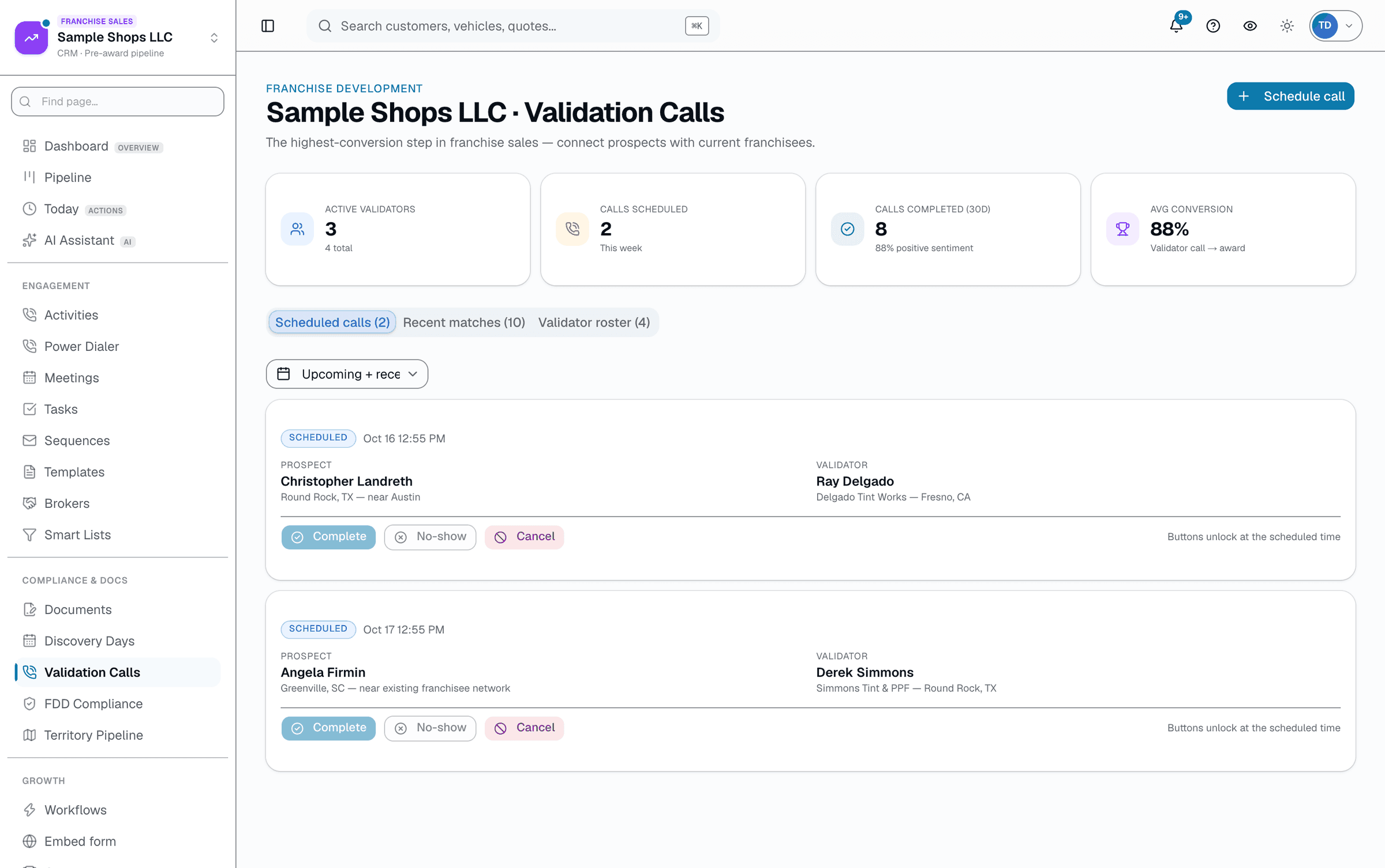Focus the Find page input
This screenshot has width=1385, height=868.
[x=118, y=102]
